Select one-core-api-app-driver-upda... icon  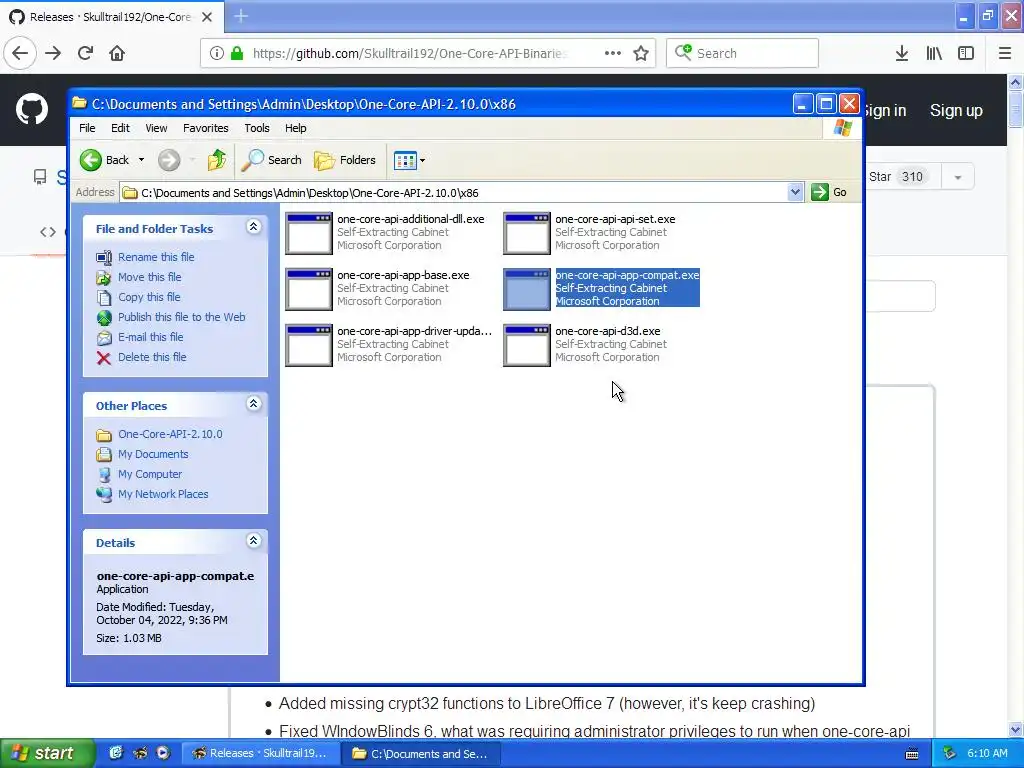point(309,345)
